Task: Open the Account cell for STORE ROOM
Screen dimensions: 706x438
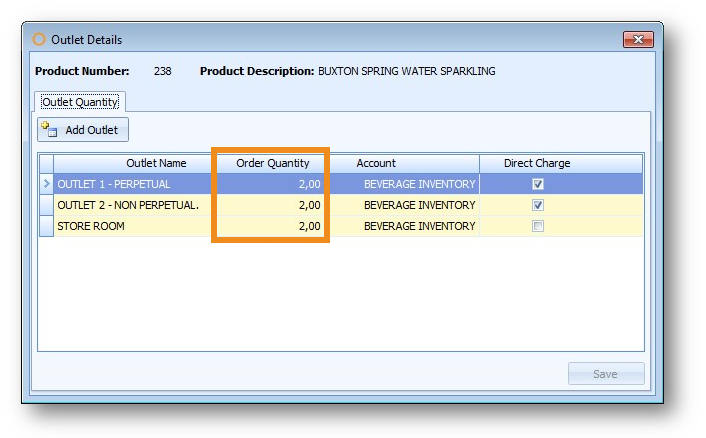Action: coord(405,226)
